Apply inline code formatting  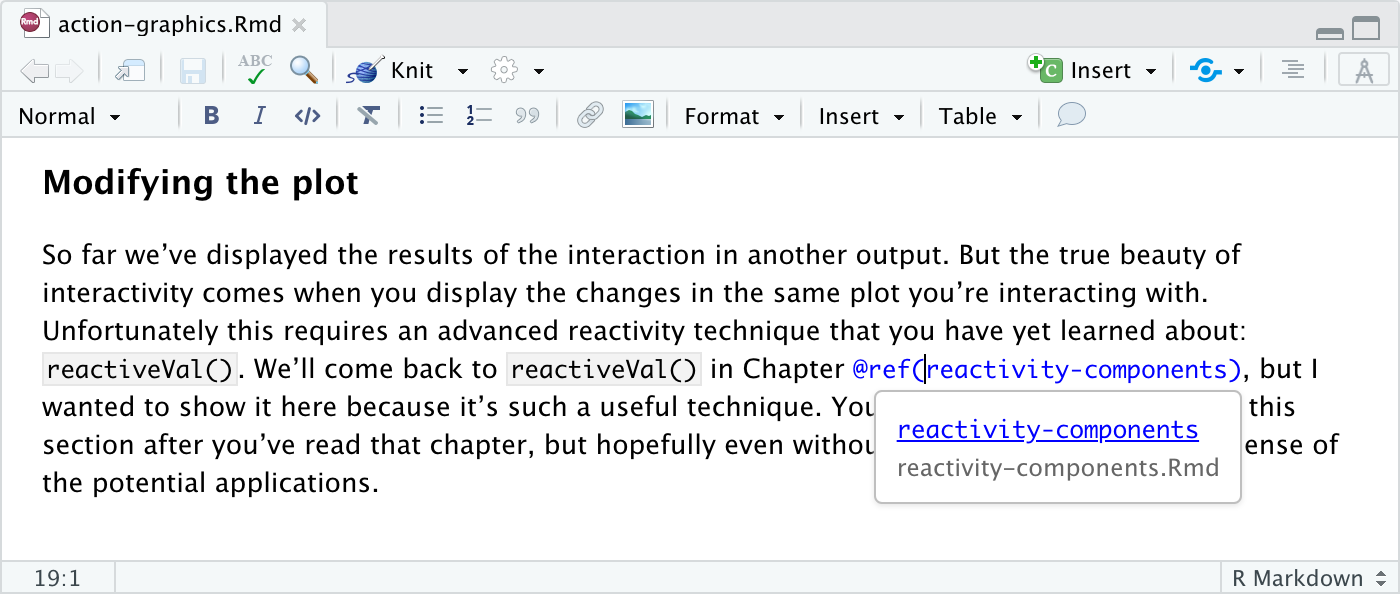(x=307, y=116)
